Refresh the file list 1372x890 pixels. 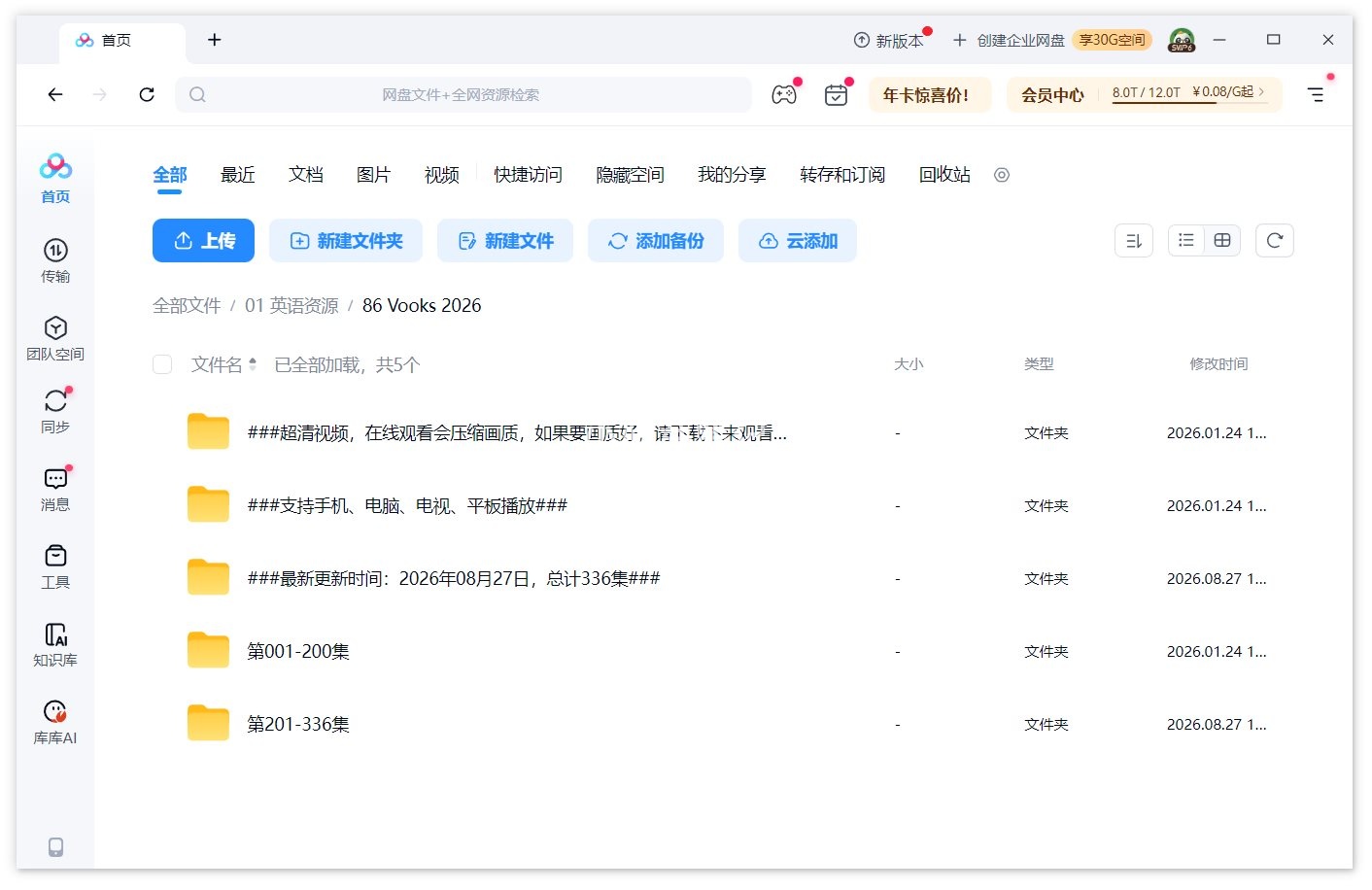[1275, 240]
